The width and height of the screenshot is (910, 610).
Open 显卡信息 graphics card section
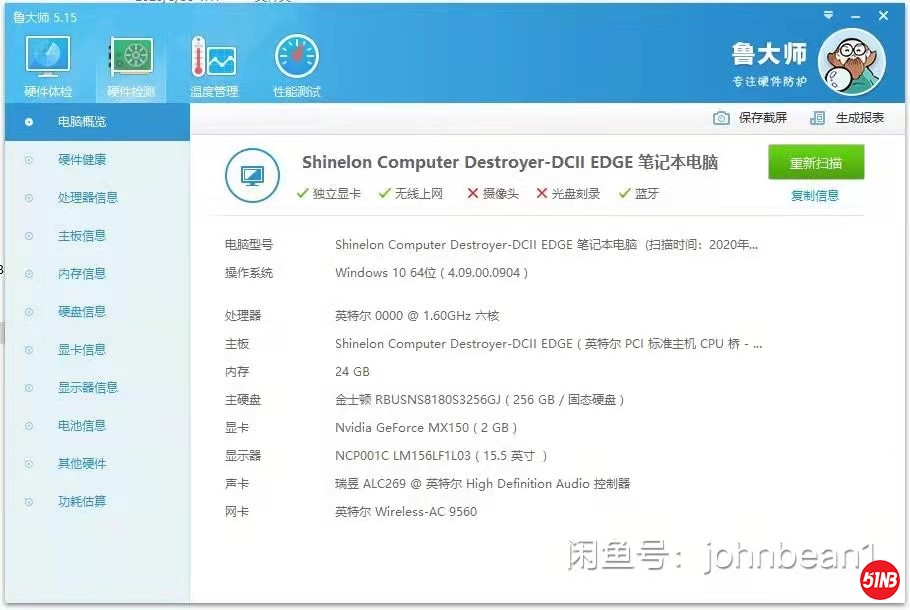click(82, 350)
